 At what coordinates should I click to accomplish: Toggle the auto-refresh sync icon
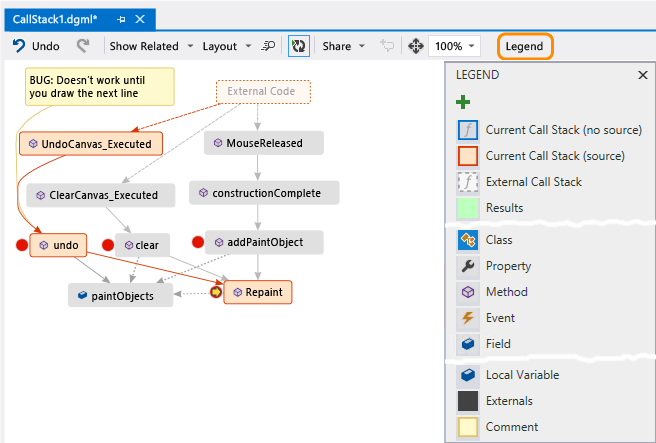298,46
